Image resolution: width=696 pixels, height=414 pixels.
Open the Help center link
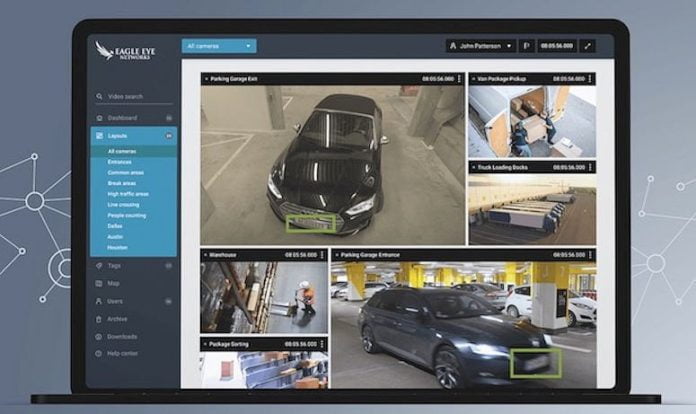122,353
